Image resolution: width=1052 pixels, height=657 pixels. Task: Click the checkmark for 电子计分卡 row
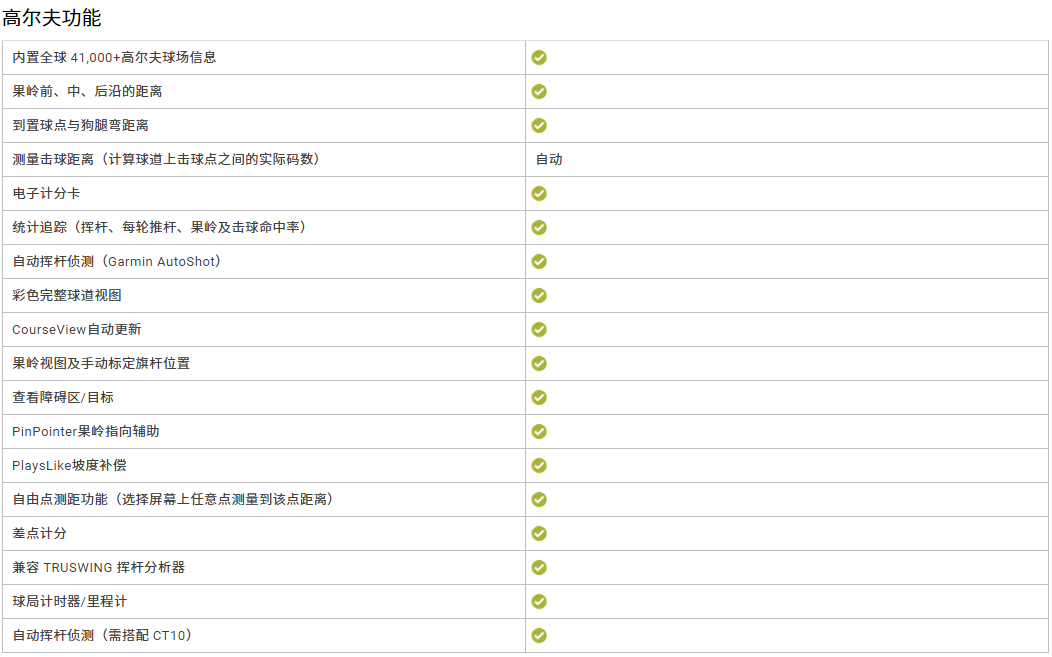pos(539,194)
